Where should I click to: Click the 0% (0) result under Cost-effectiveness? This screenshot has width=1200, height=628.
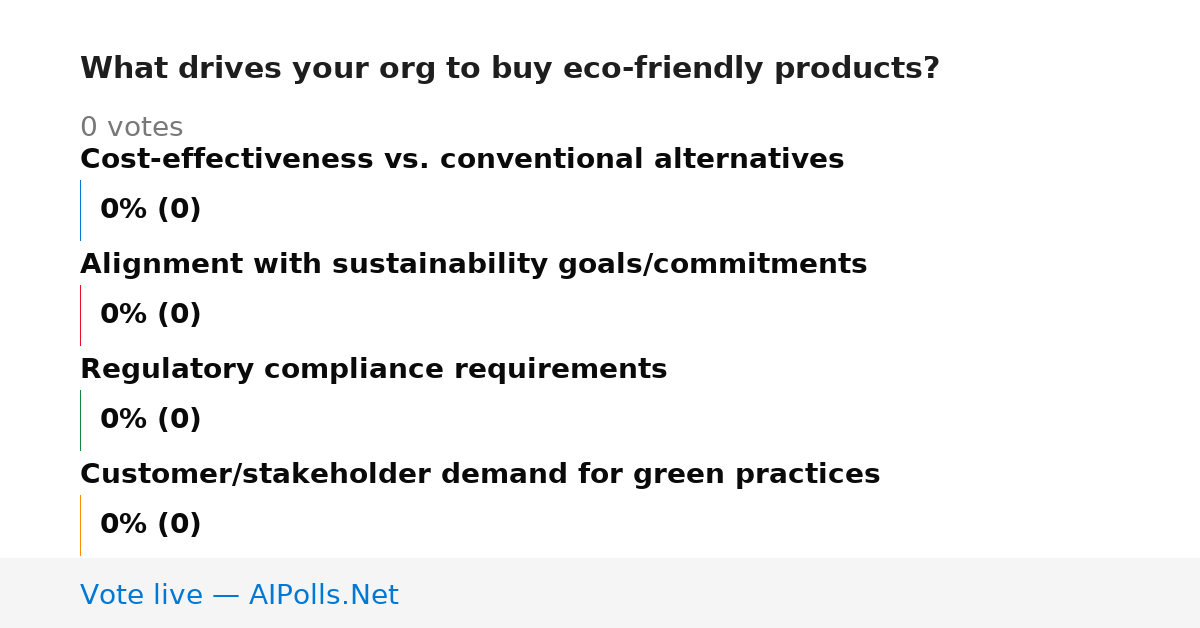tap(151, 210)
